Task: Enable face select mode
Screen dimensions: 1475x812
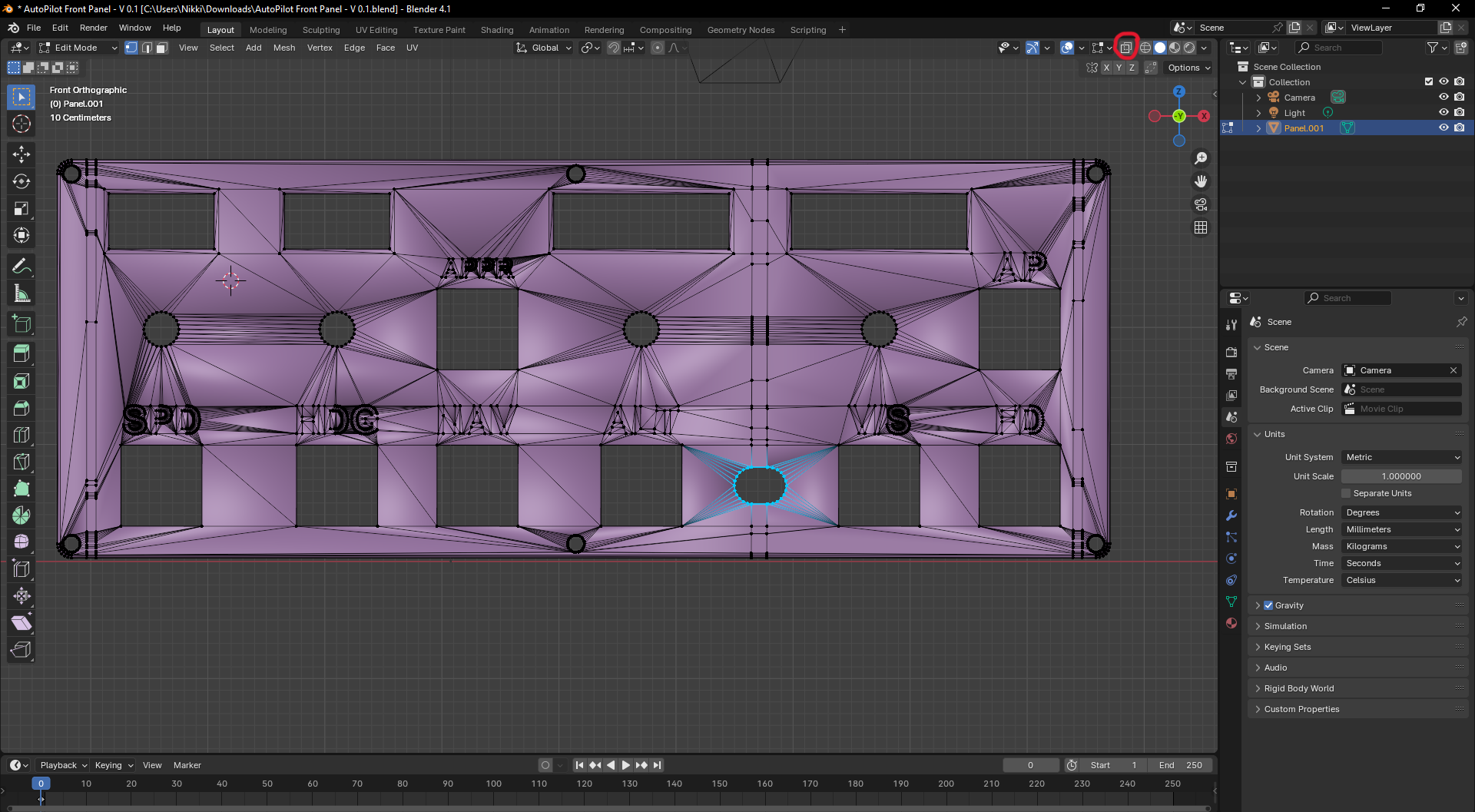Action: pyautogui.click(x=161, y=48)
